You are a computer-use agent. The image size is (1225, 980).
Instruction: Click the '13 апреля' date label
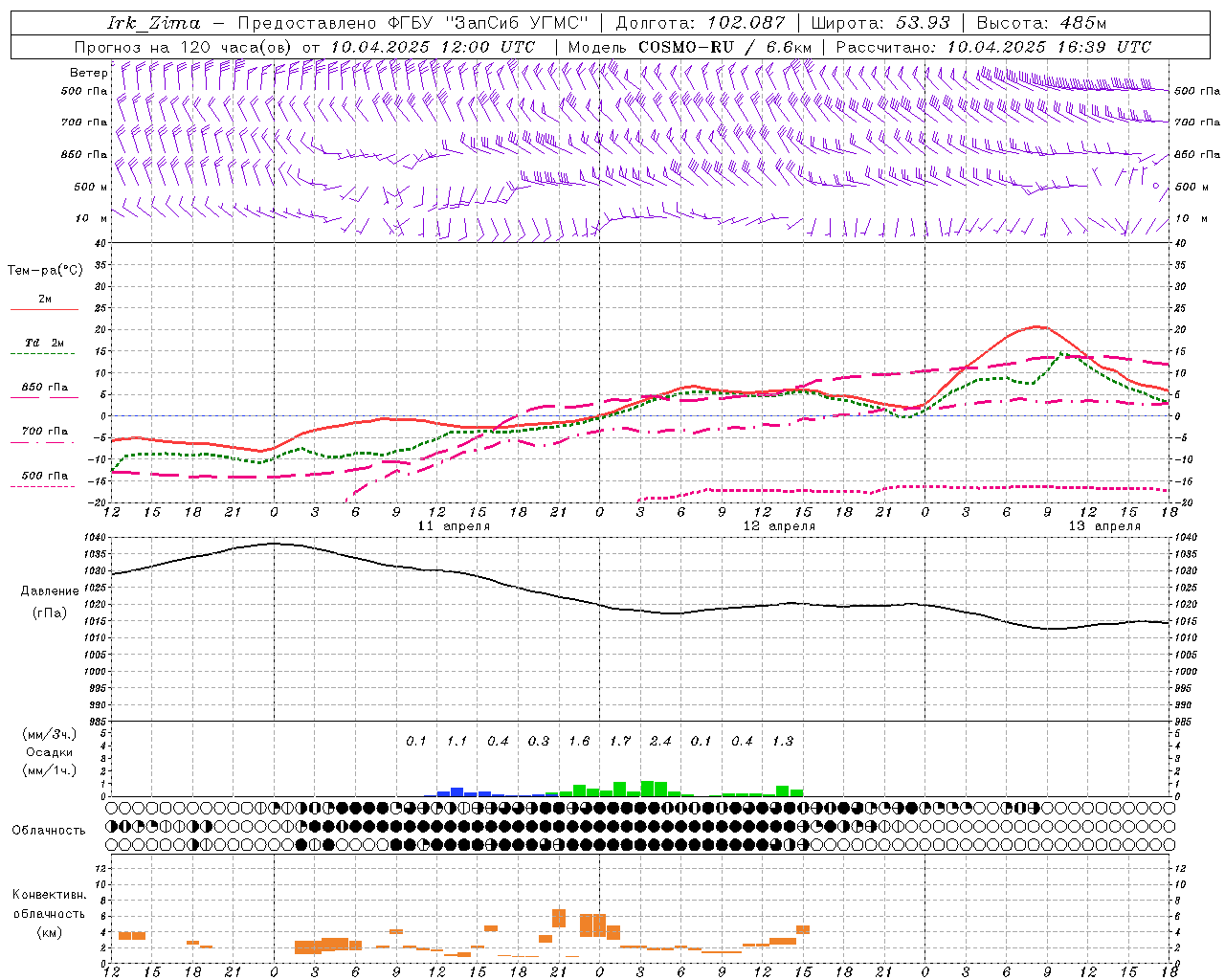coord(1104,526)
